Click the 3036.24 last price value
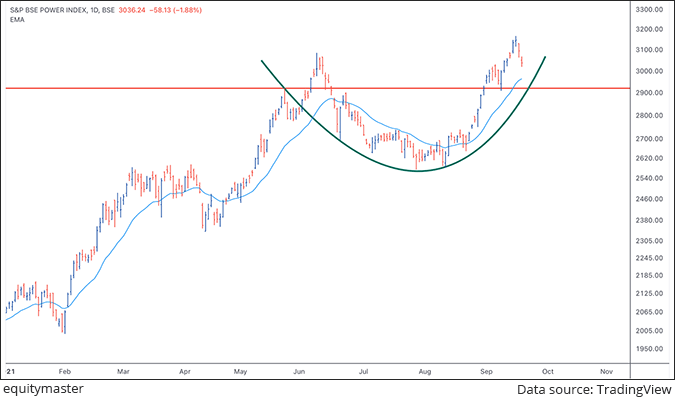This screenshot has width=675, height=400. click(132, 10)
